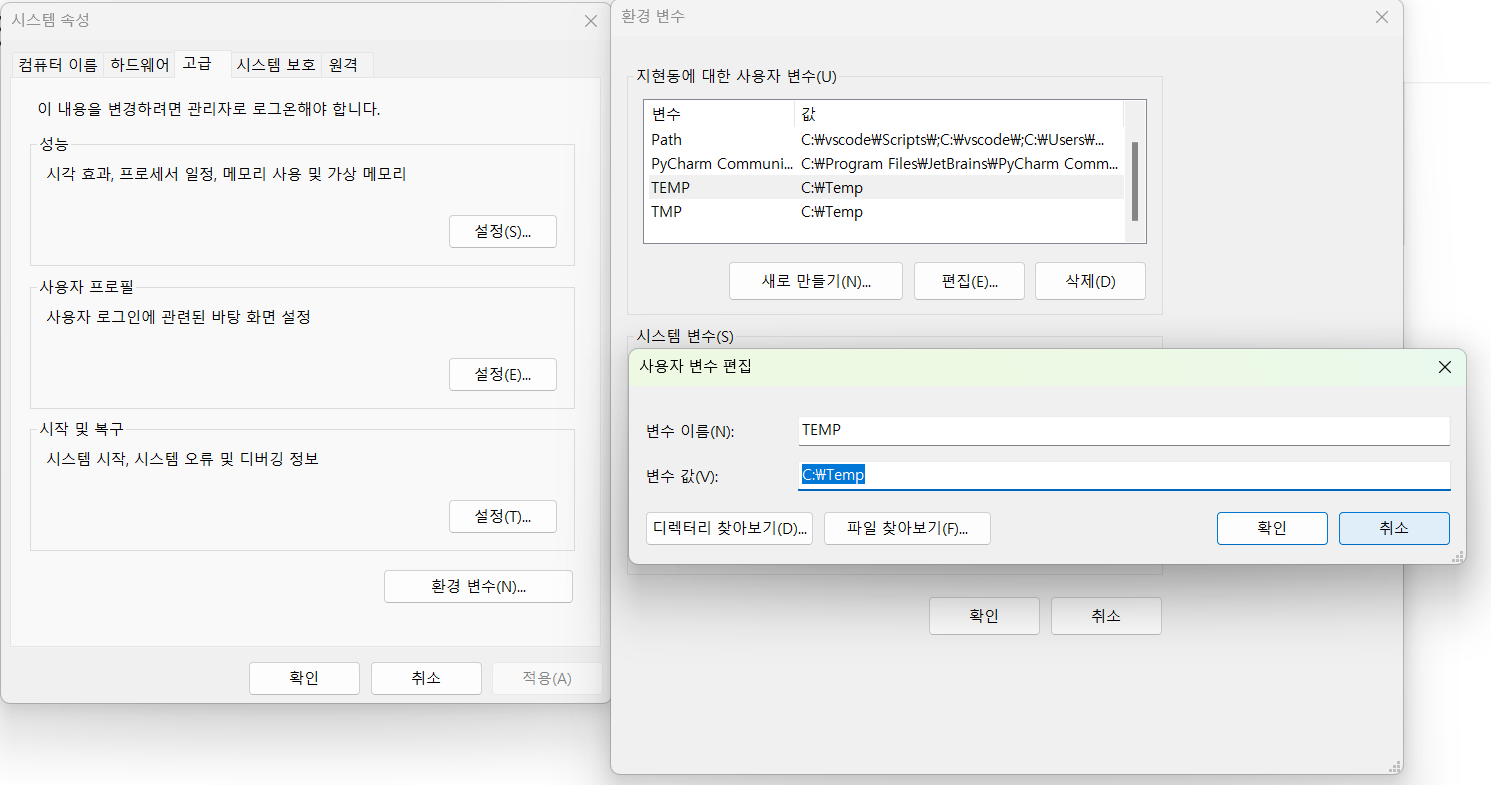Cancel the 사용자 변수 편집 dialog with 취소
This screenshot has width=1491, height=785.
click(1394, 528)
